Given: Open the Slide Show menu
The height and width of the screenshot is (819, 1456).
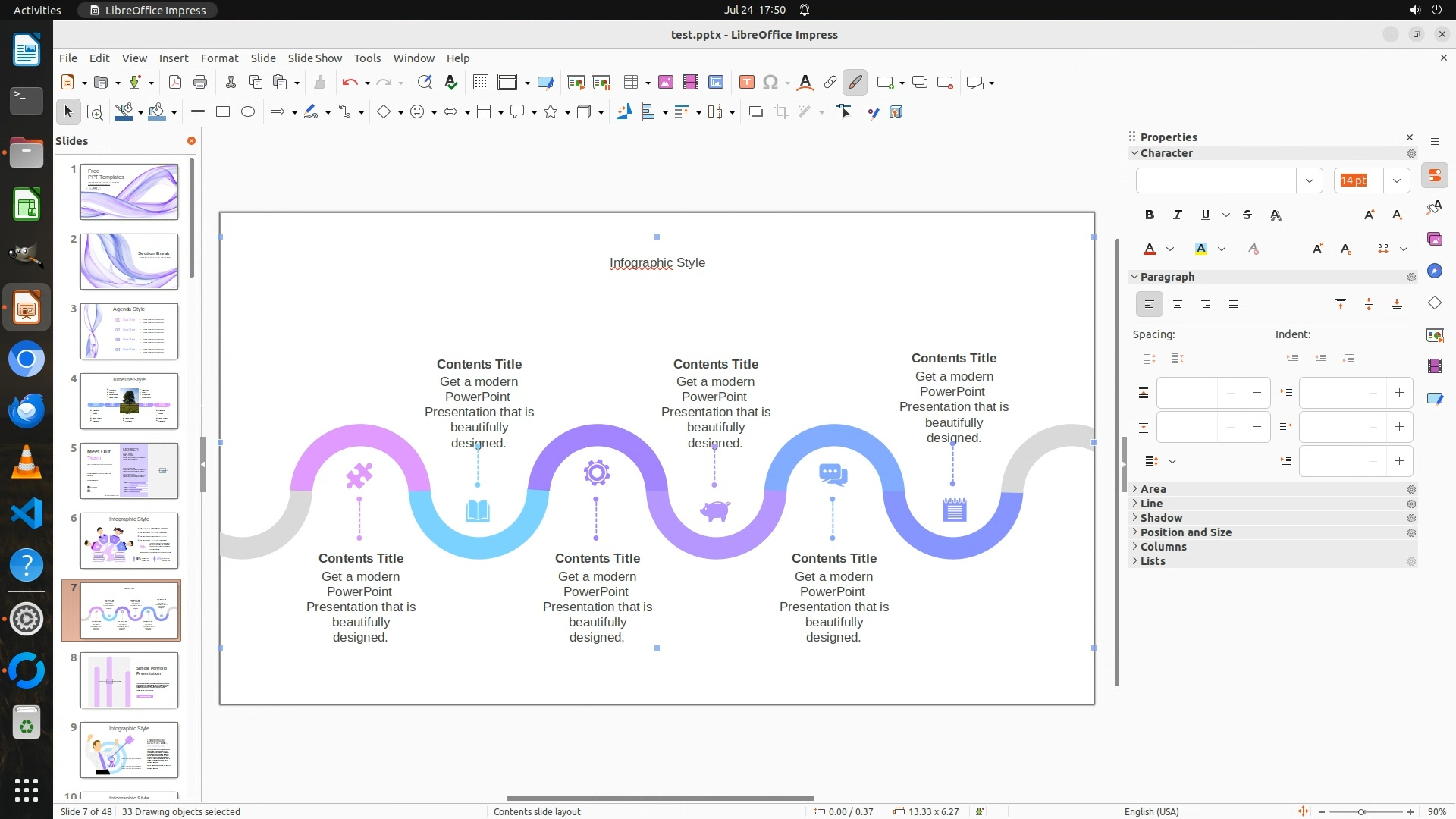Looking at the screenshot, I should 315,58.
